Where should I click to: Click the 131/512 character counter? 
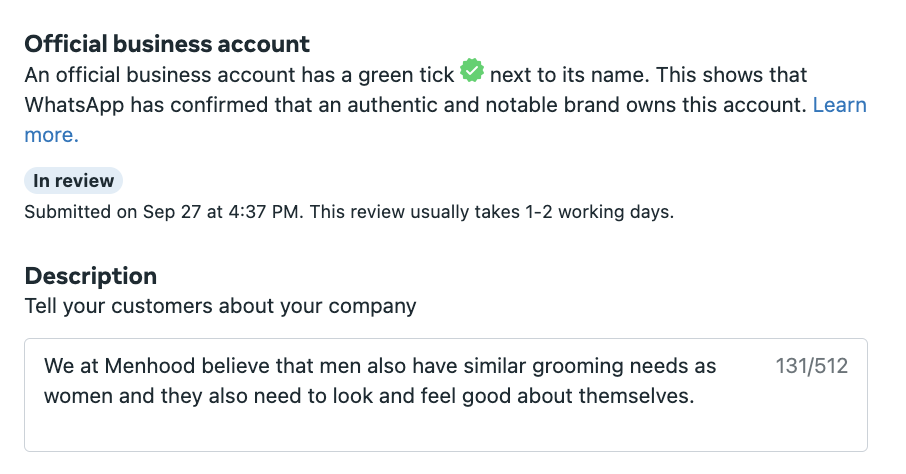click(x=811, y=366)
